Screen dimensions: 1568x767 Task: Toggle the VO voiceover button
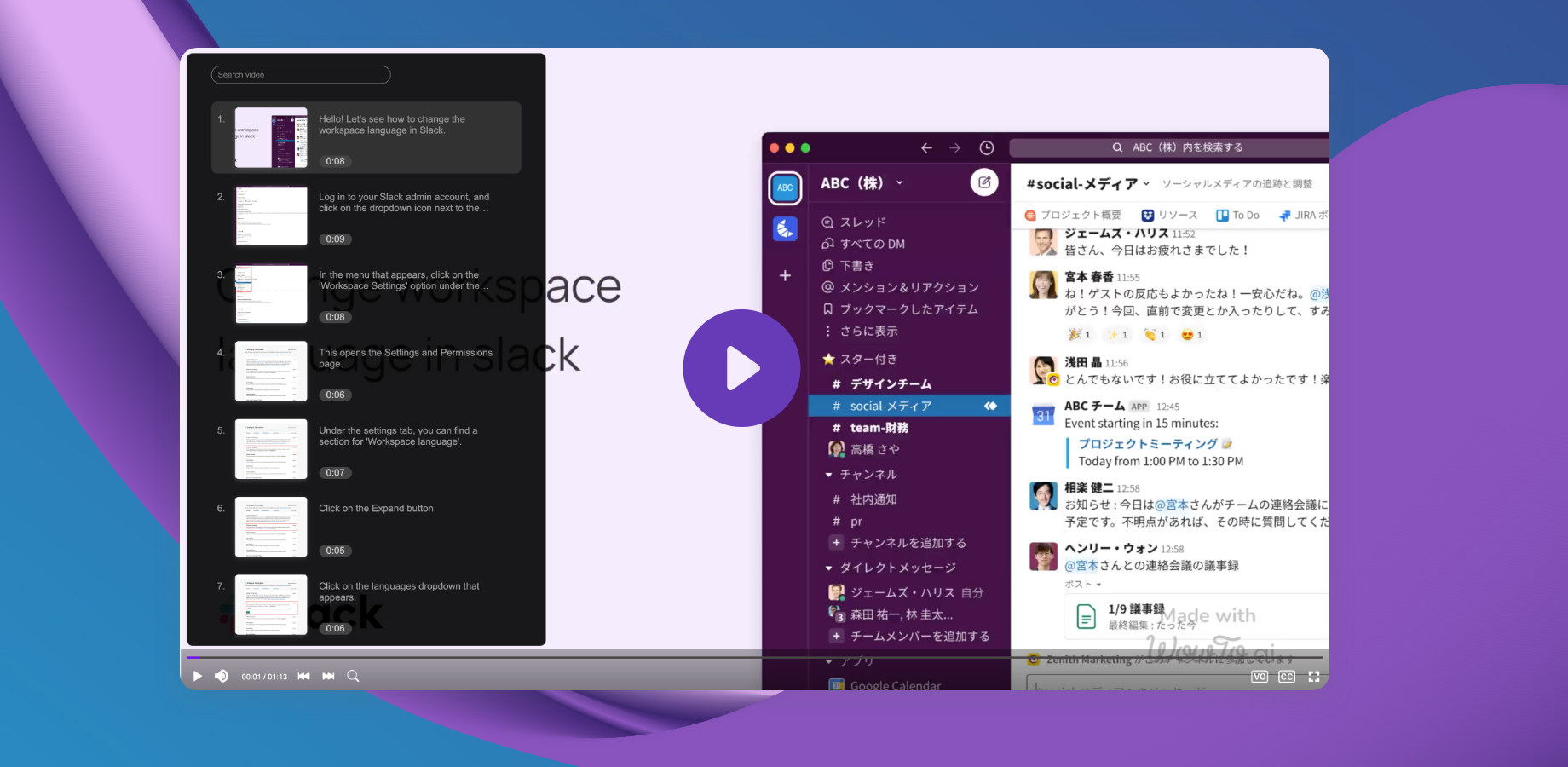tap(1260, 677)
